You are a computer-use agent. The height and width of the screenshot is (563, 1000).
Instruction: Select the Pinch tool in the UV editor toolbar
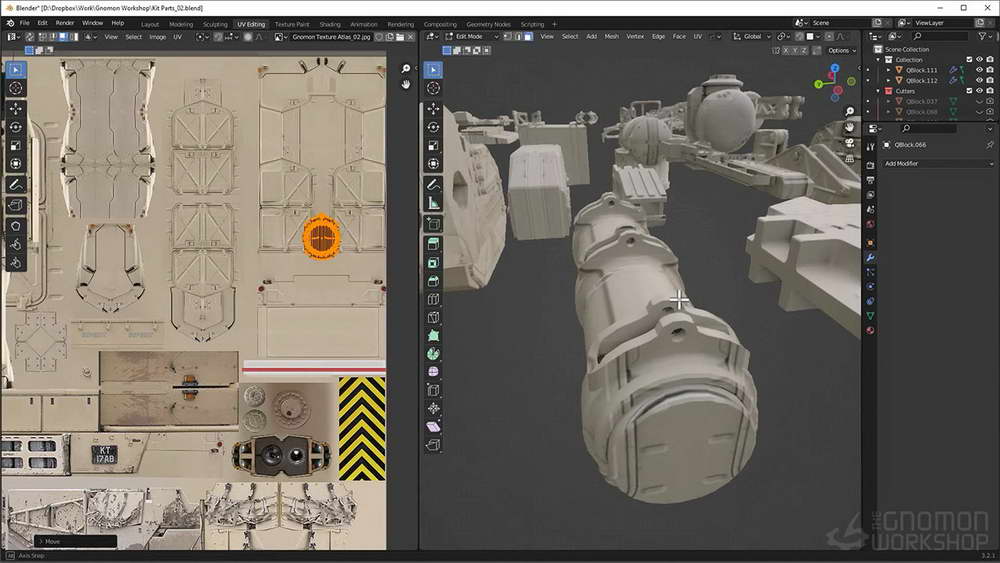click(x=16, y=263)
